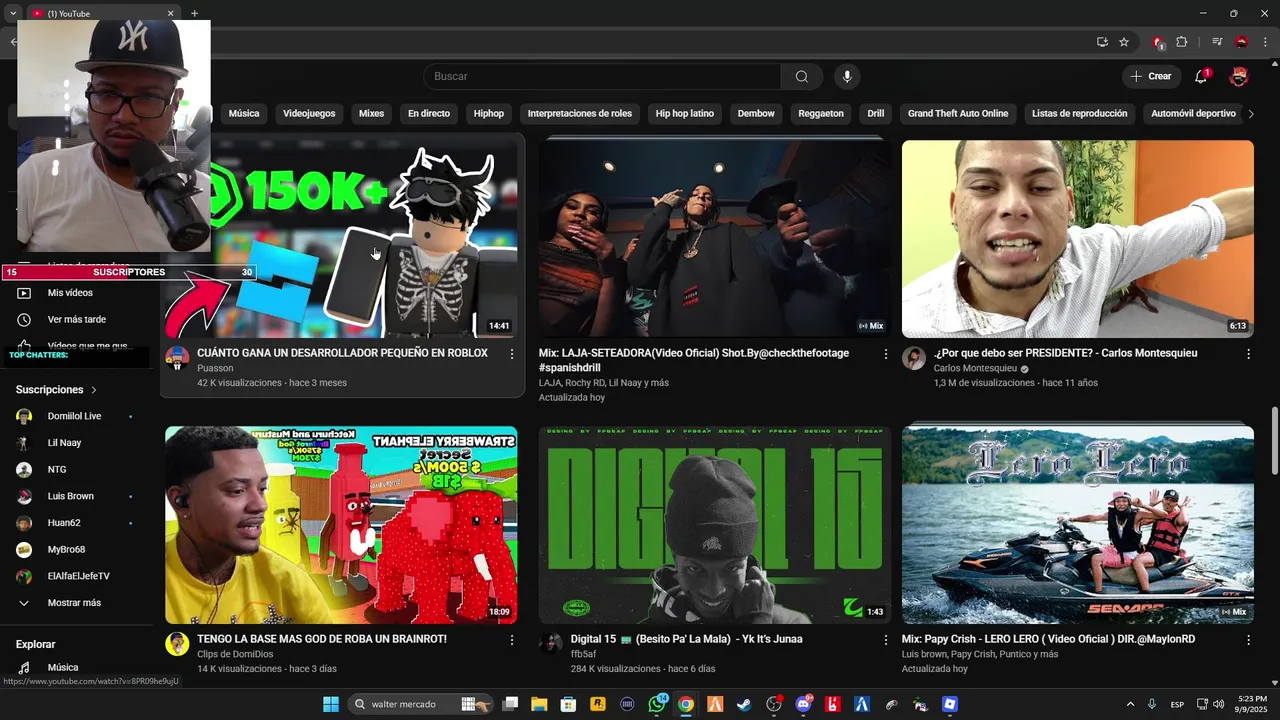
Task: Play the Digital 15 video thumbnail
Action: tap(715, 525)
